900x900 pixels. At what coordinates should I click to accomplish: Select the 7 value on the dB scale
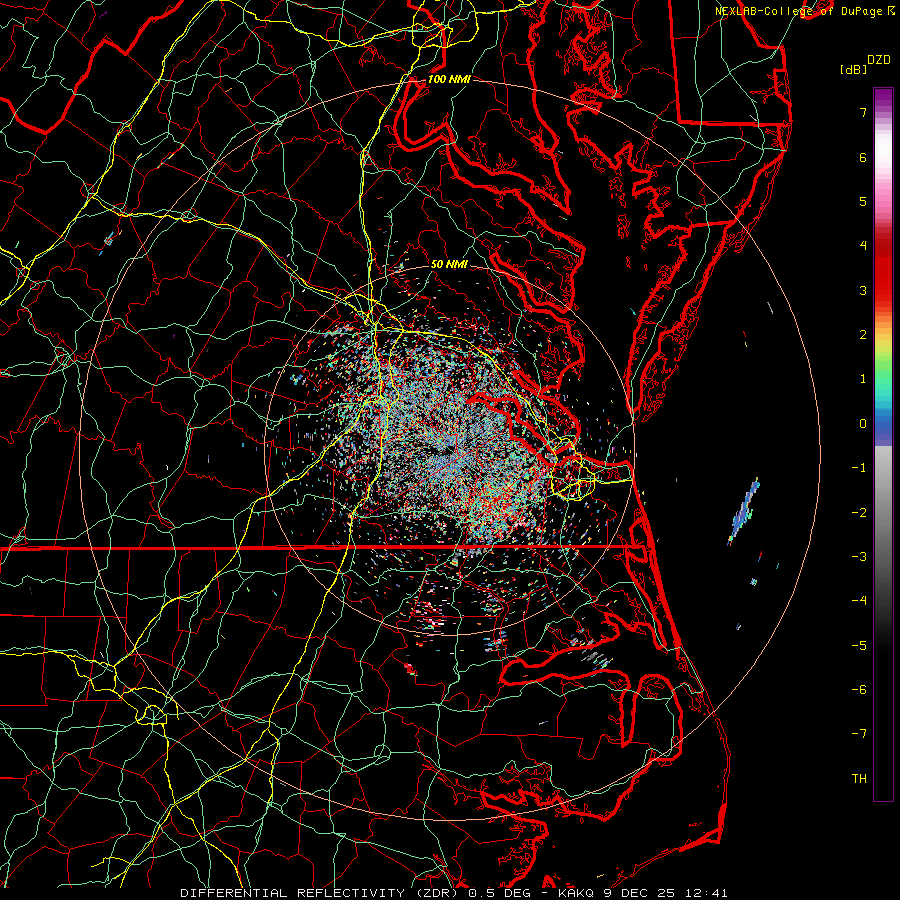pos(863,112)
